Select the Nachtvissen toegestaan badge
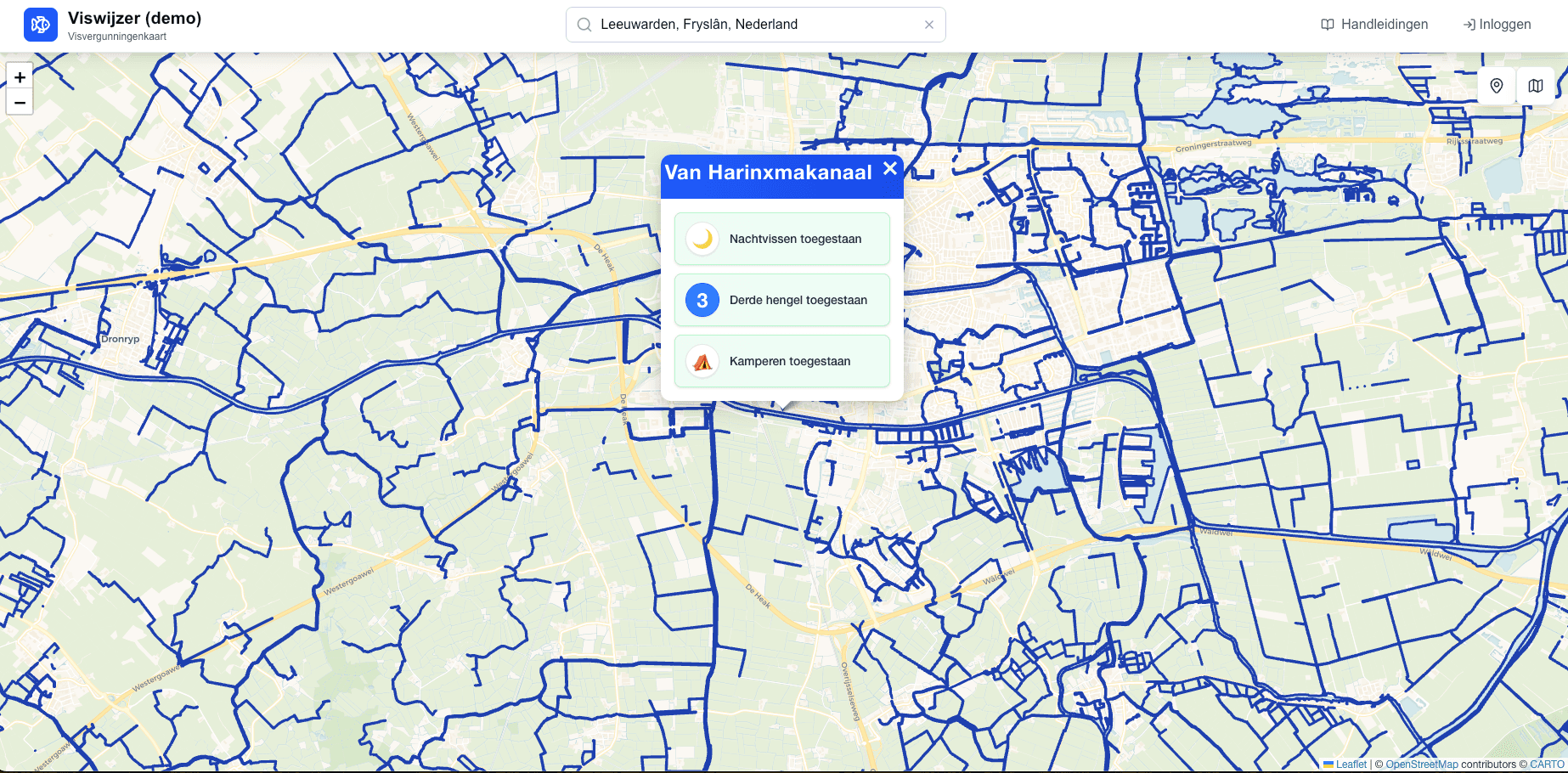The height and width of the screenshot is (773, 1568). pos(781,239)
